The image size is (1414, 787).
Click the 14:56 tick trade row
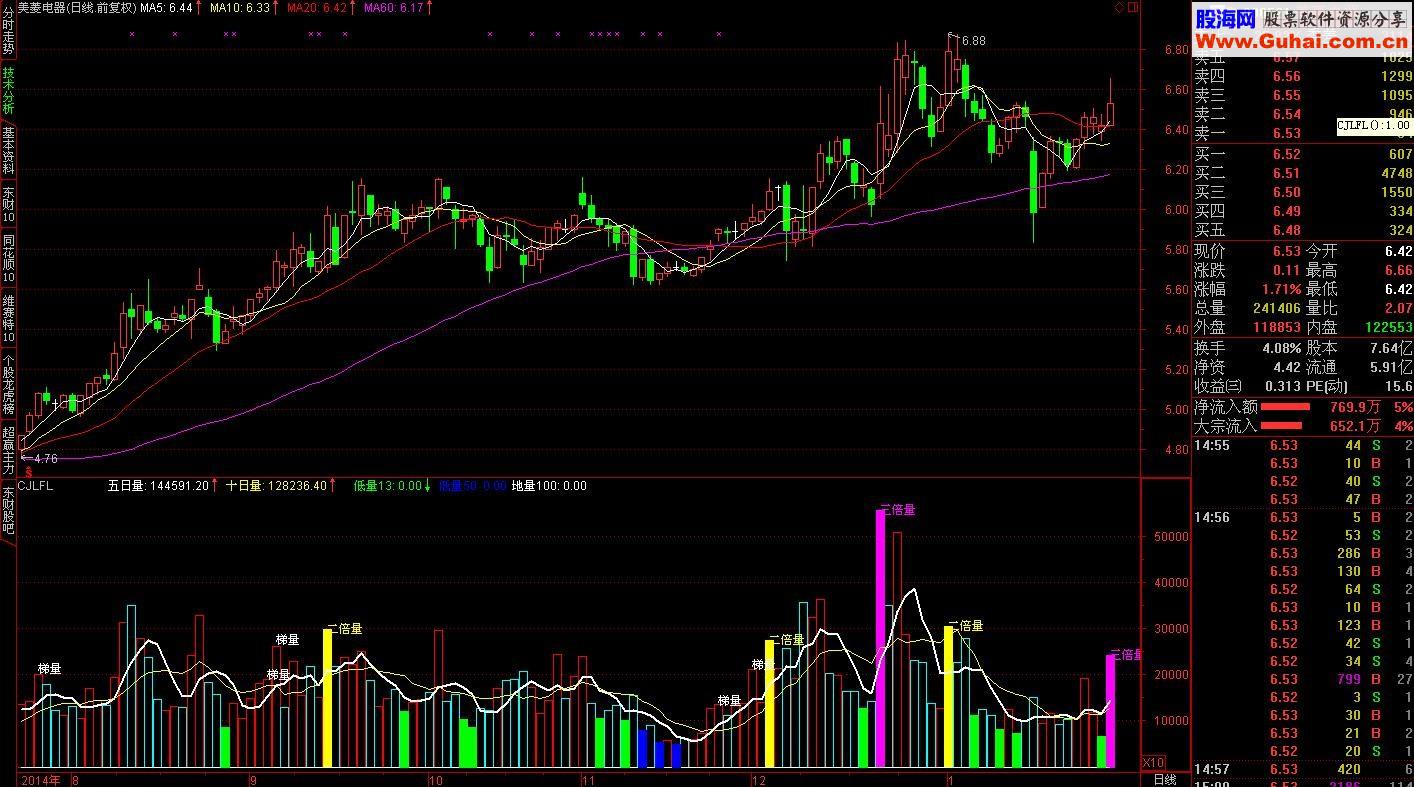coord(1303,517)
